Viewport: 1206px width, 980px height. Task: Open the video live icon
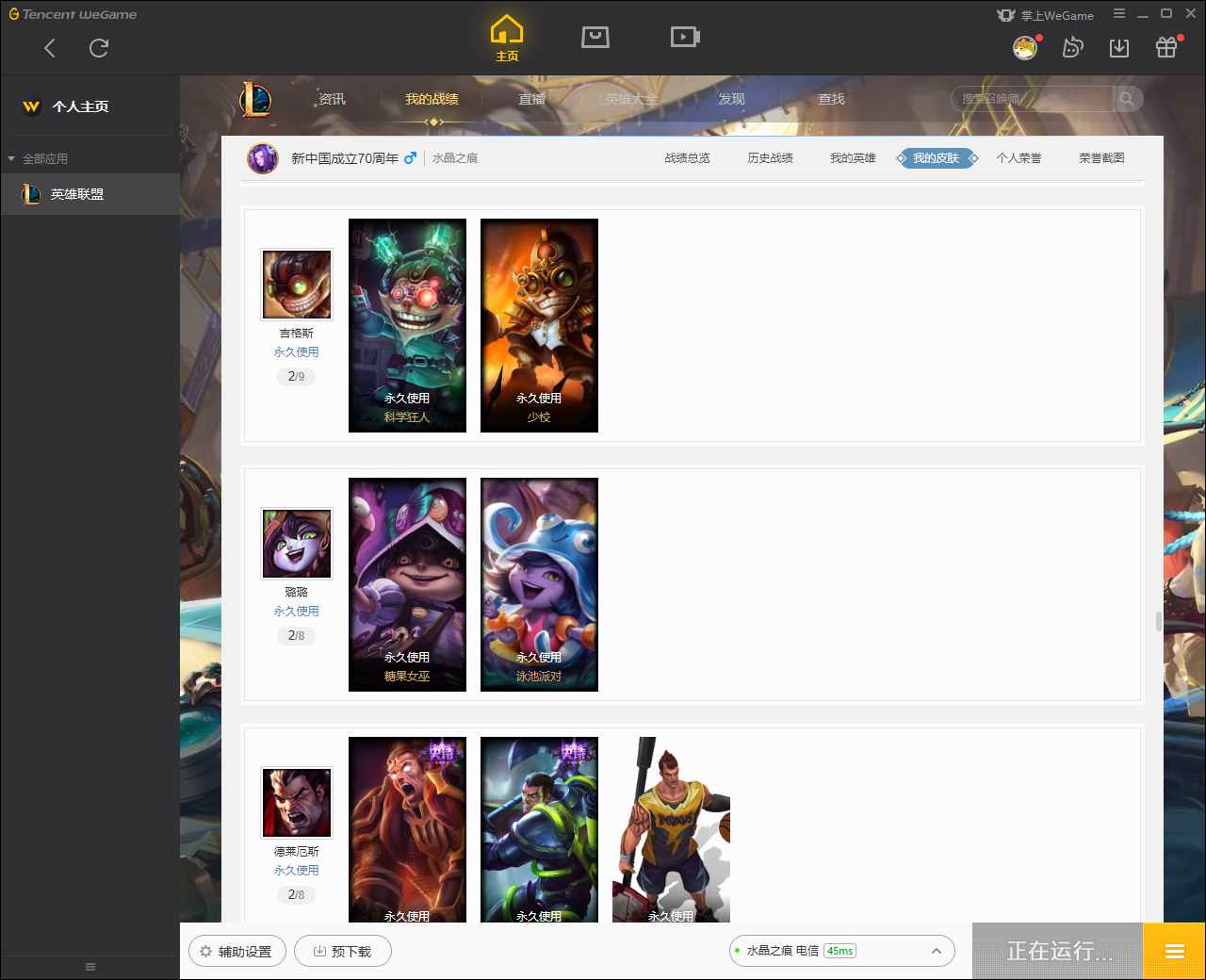tap(685, 37)
